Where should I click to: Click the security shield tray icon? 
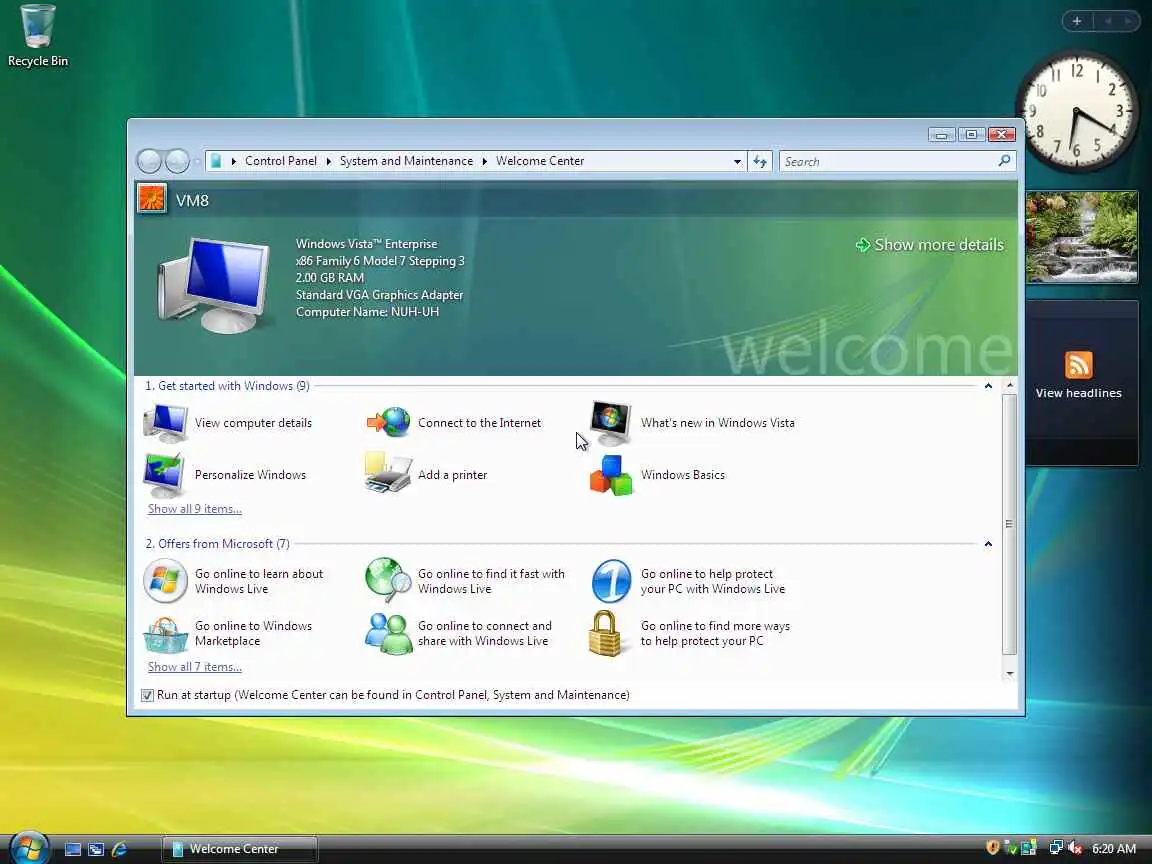pos(993,848)
